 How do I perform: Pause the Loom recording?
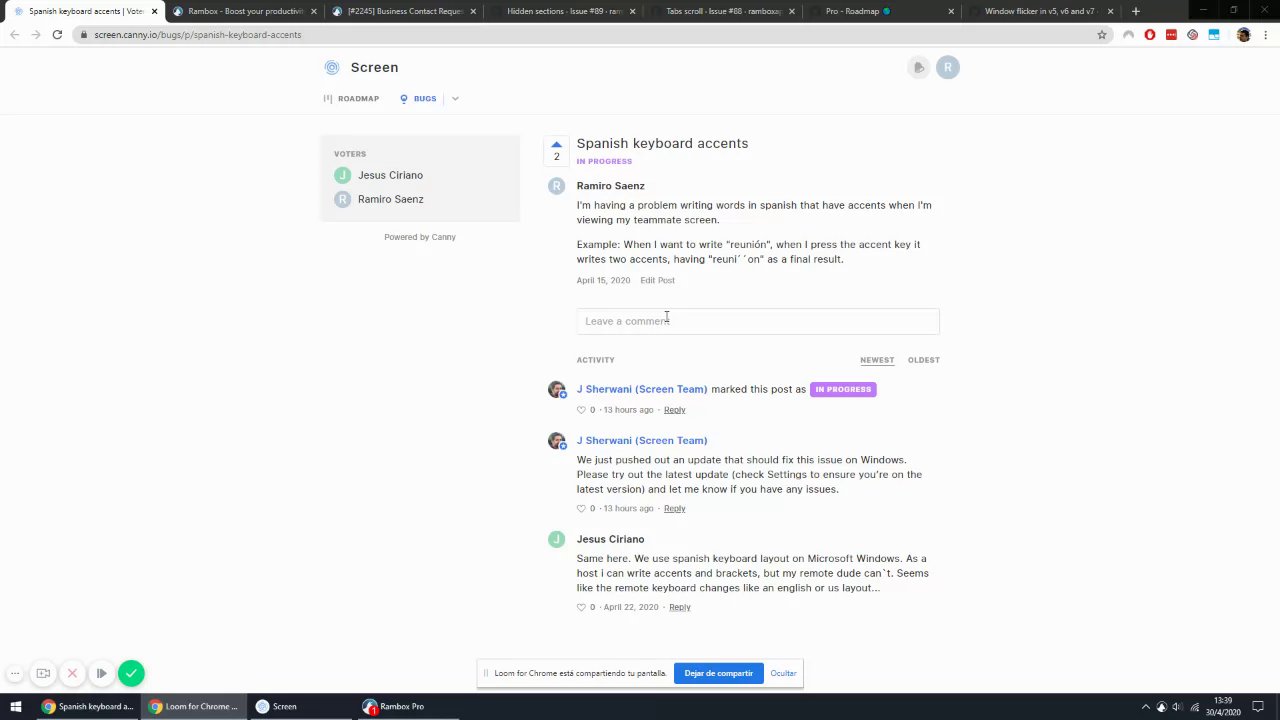(101, 674)
